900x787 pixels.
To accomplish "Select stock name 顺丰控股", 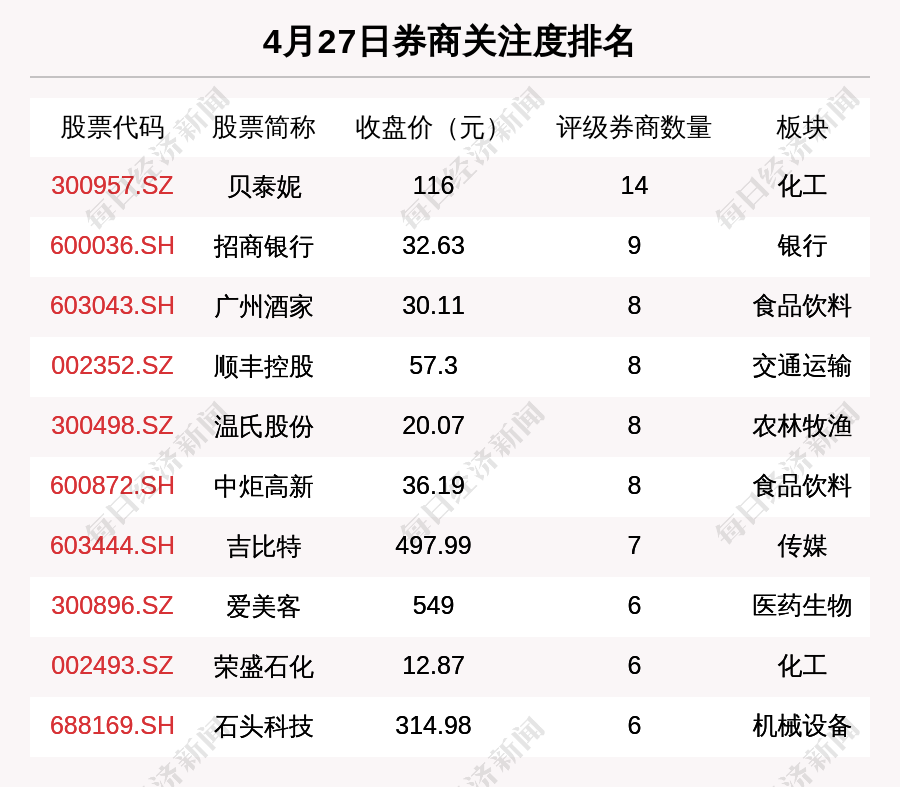I will click(x=263, y=366).
